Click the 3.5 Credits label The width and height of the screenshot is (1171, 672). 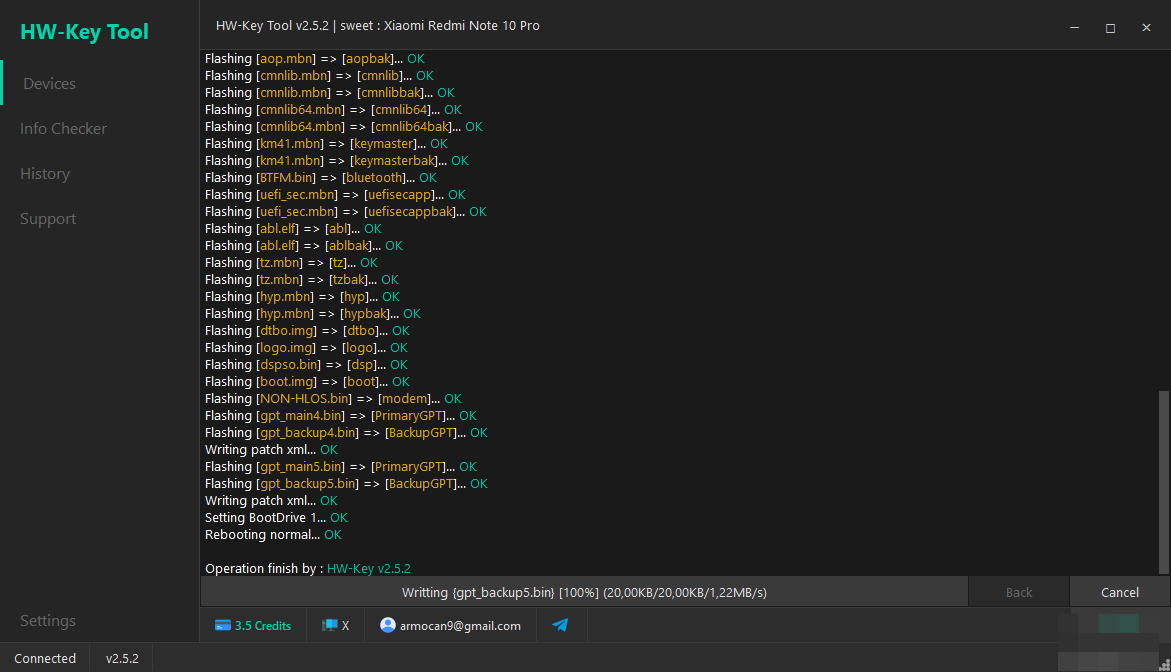(263, 626)
